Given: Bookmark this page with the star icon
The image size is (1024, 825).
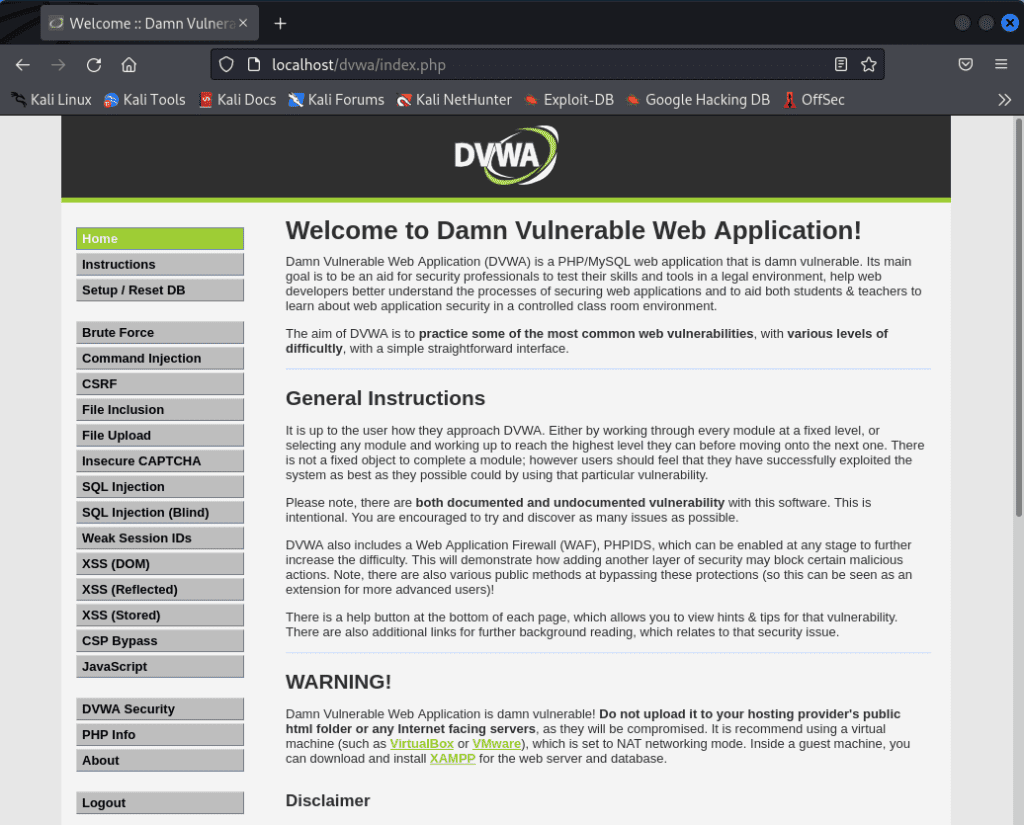Looking at the screenshot, I should tap(869, 64).
